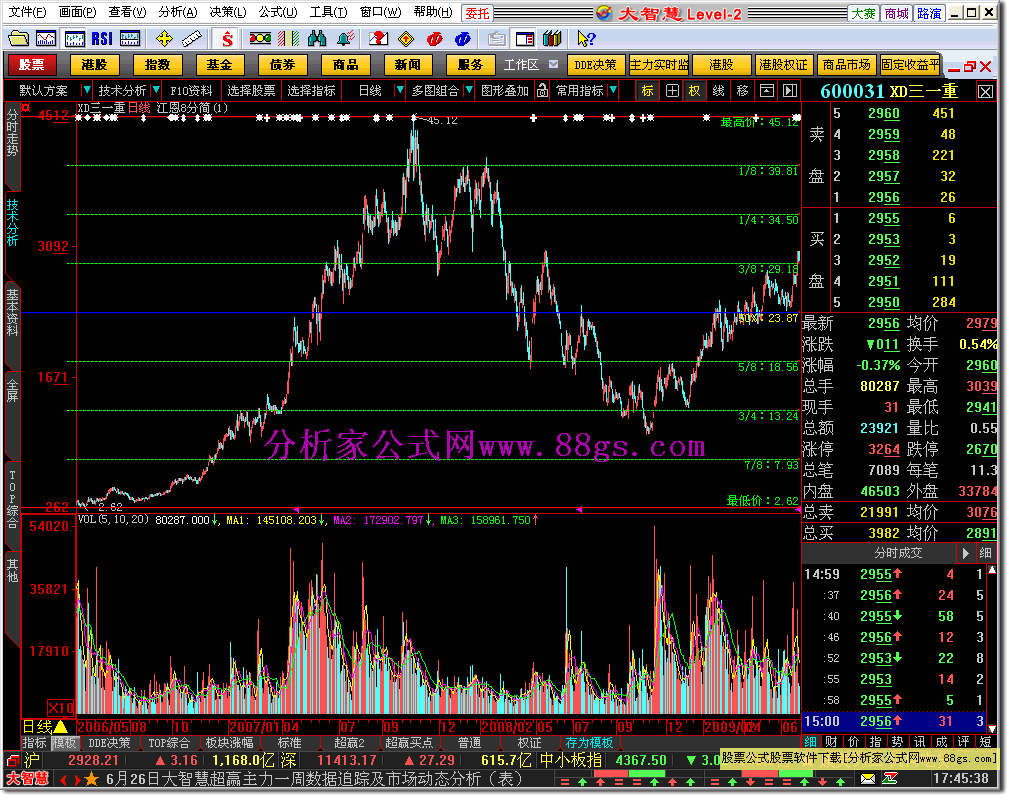
Task: Open the 多图组合 dropdown arrow
Action: coord(469,90)
